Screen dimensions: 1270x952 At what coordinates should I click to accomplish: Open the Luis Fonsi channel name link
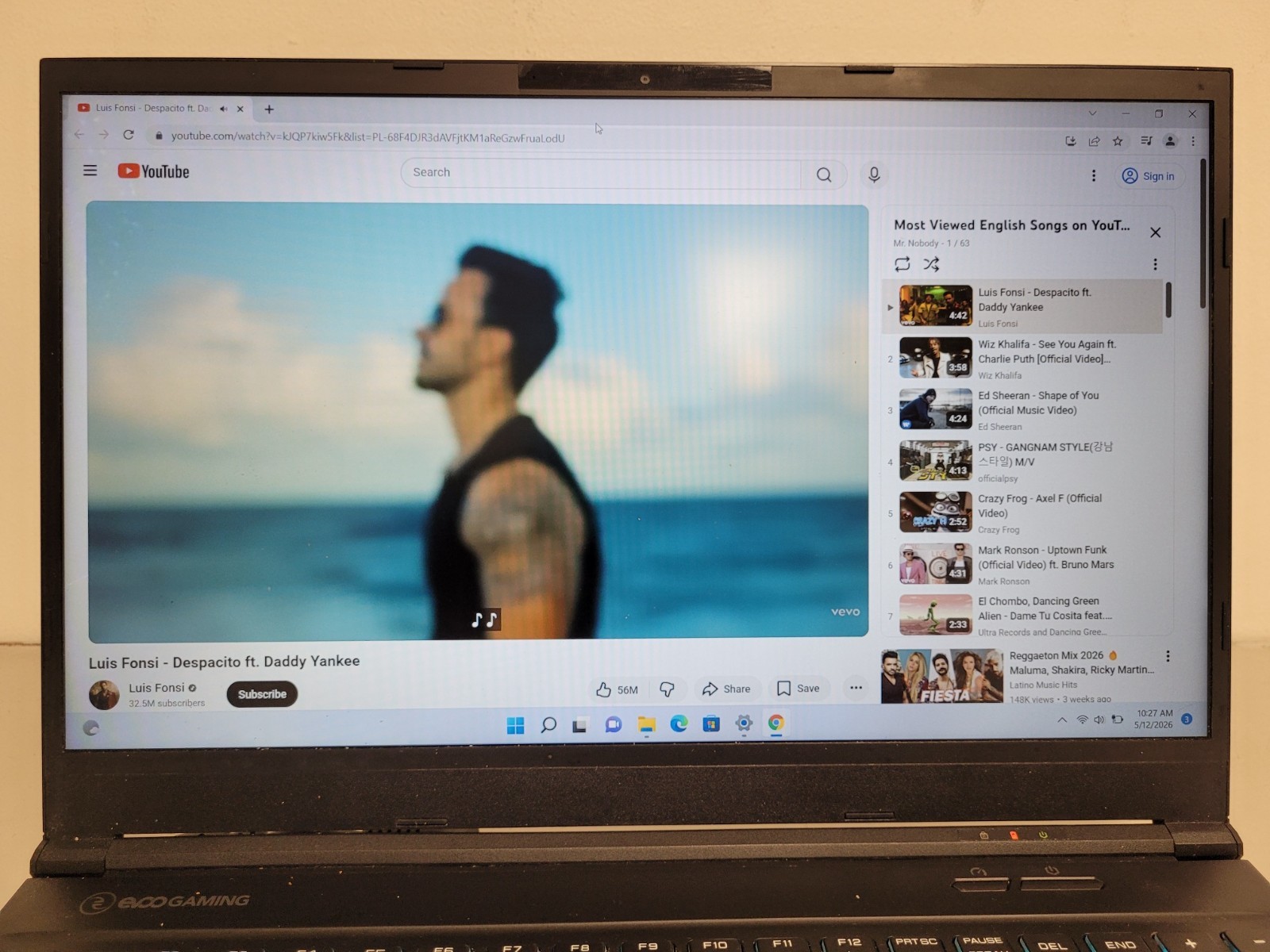156,688
